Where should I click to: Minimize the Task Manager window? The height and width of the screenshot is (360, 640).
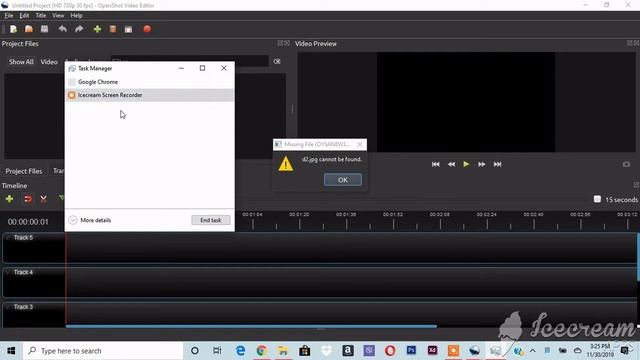(181, 68)
